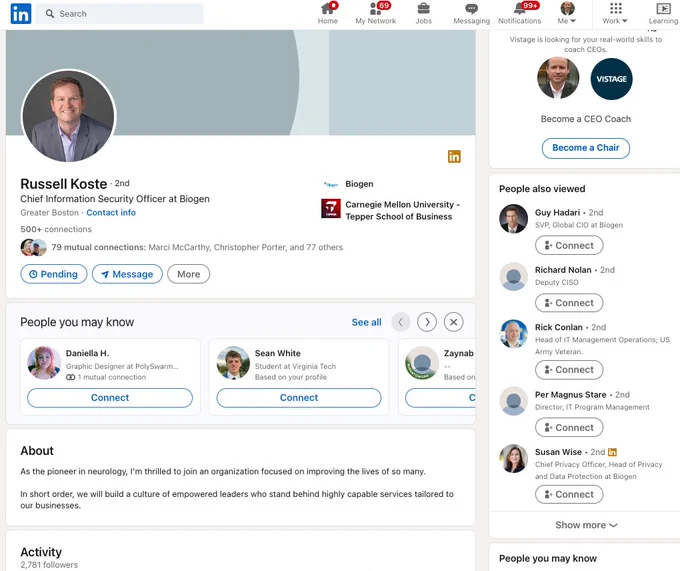
Task: Open Daniella H.'s profile picture
Action: 44,362
